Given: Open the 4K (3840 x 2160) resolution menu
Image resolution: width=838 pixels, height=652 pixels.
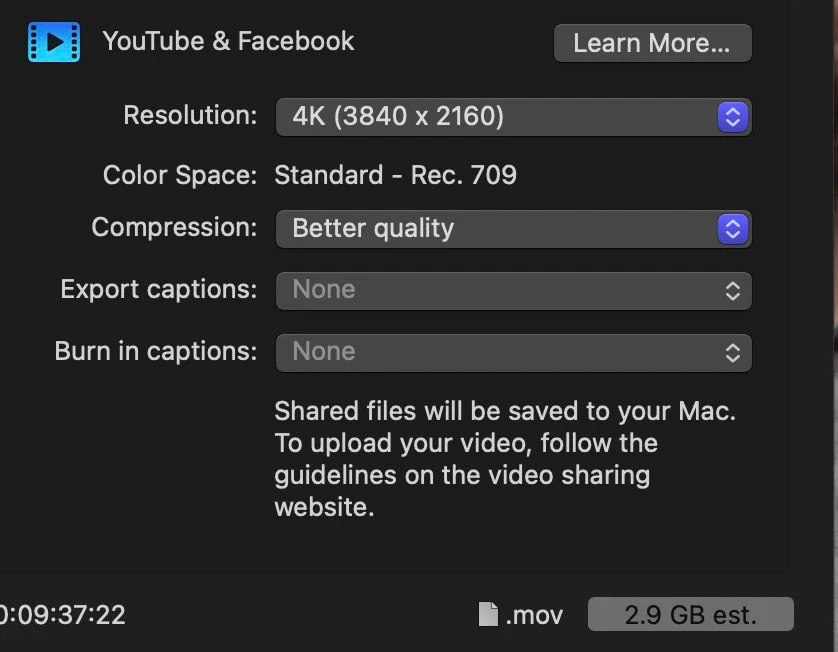Looking at the screenshot, I should pos(514,117).
